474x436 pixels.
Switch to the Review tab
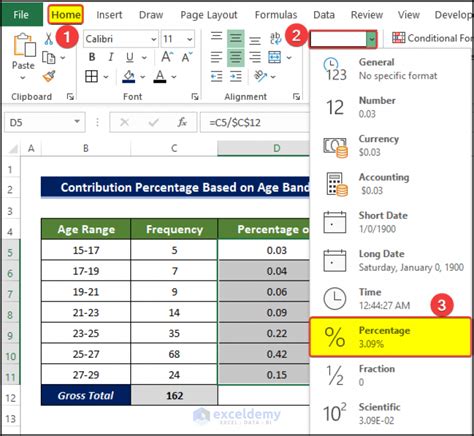click(x=367, y=15)
